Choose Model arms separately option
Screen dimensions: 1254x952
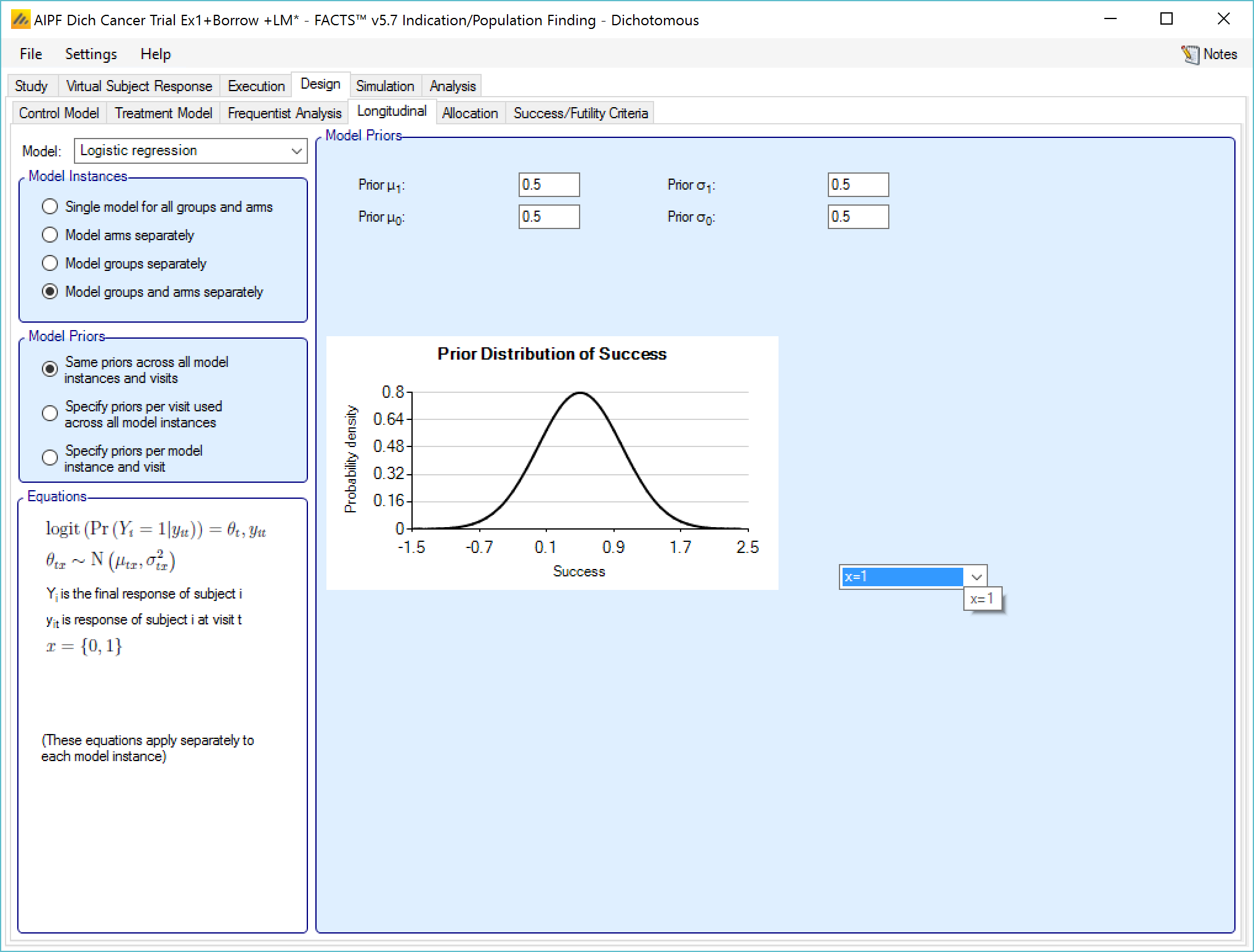(50, 235)
